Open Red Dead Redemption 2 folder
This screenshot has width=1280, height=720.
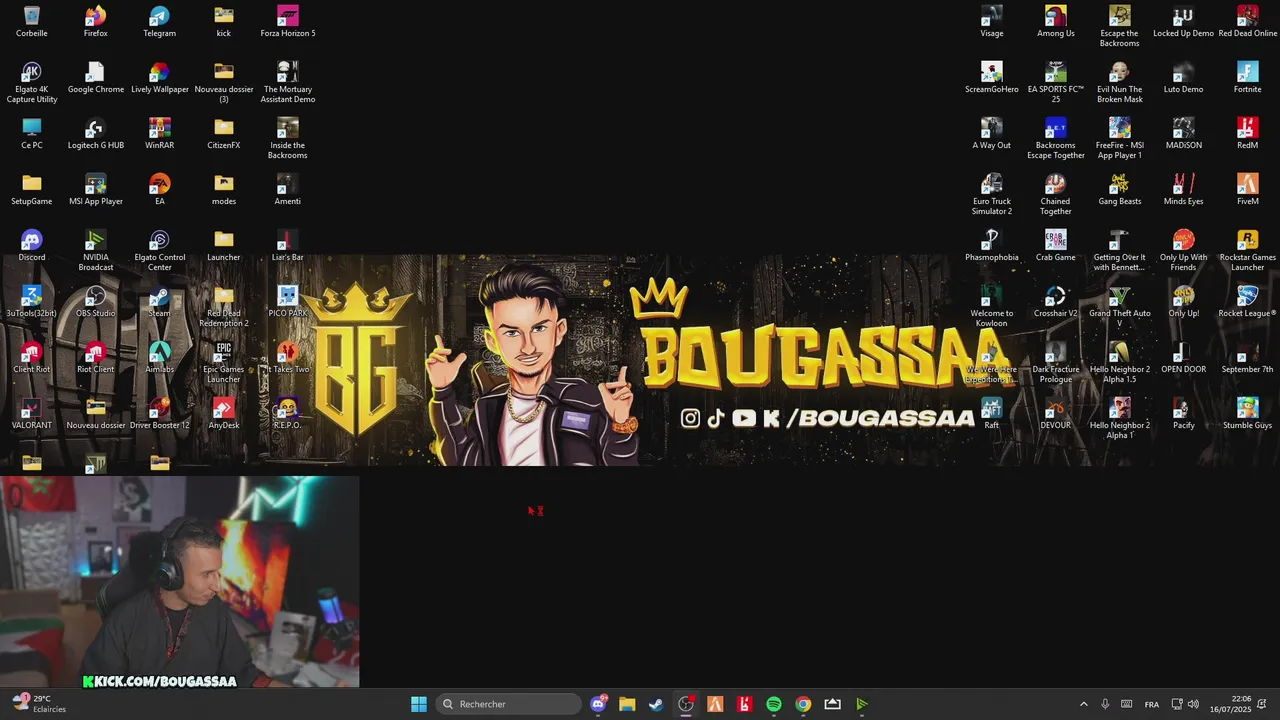point(224,307)
